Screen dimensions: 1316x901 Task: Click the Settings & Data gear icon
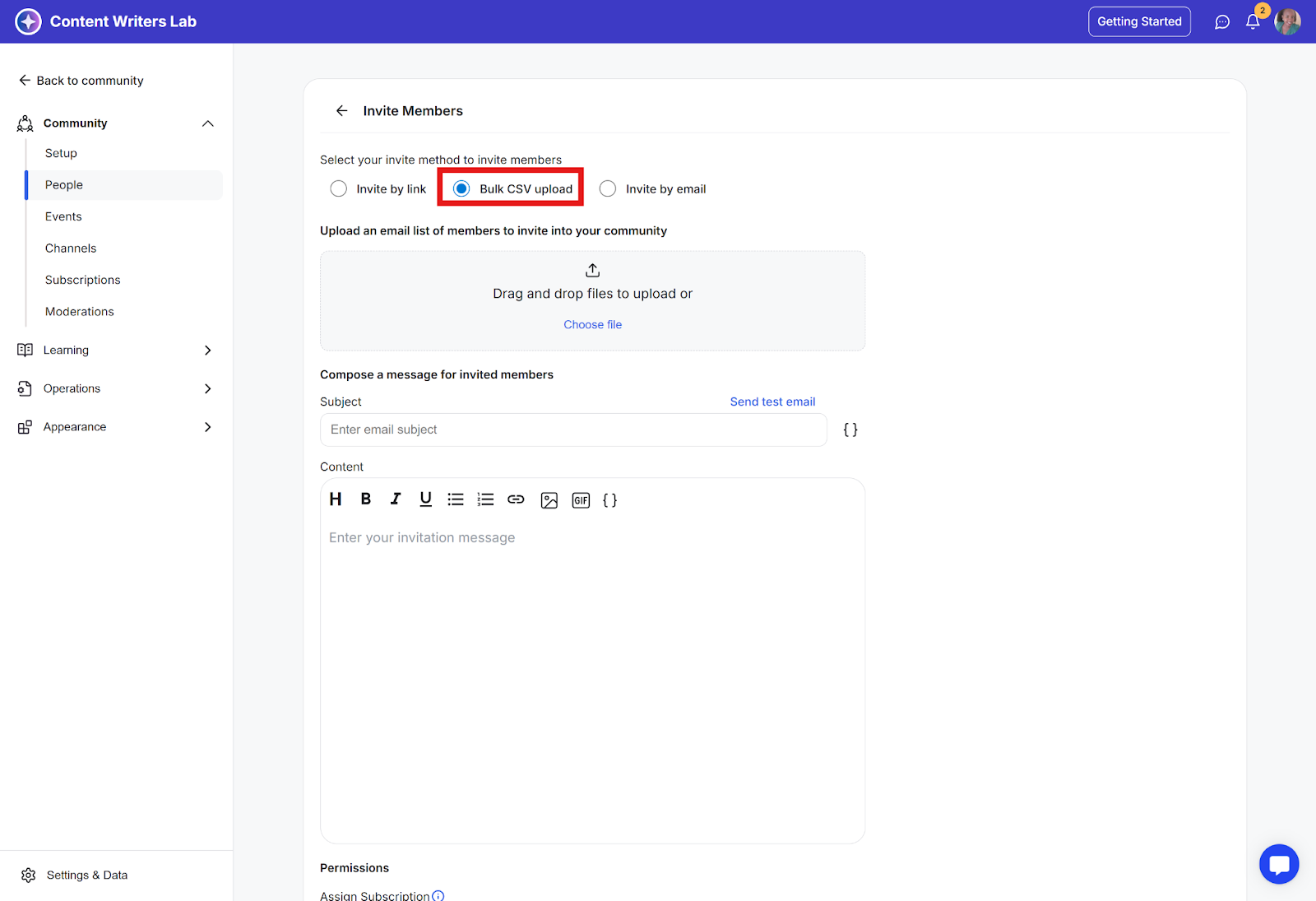click(x=29, y=875)
